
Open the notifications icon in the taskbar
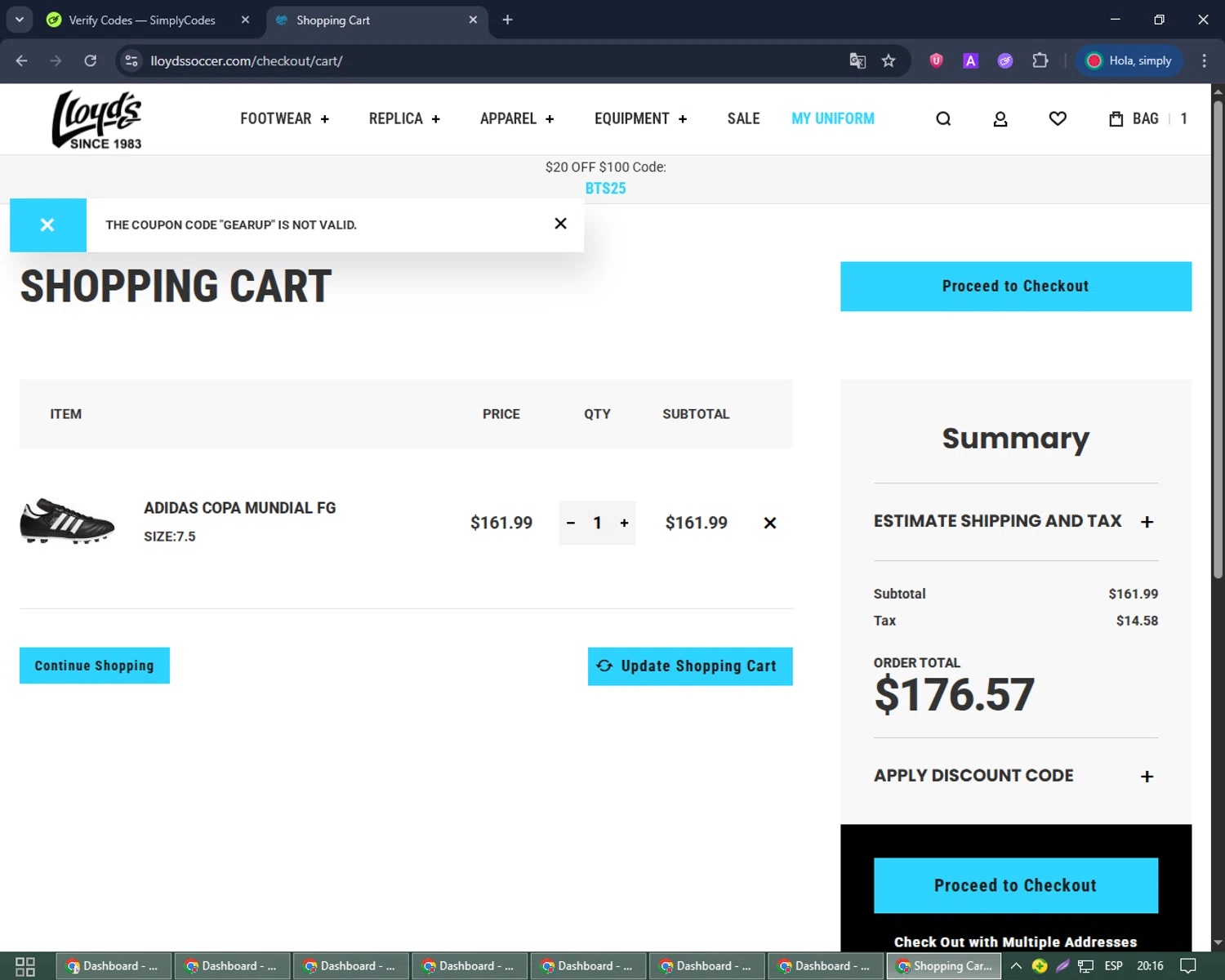click(1189, 966)
